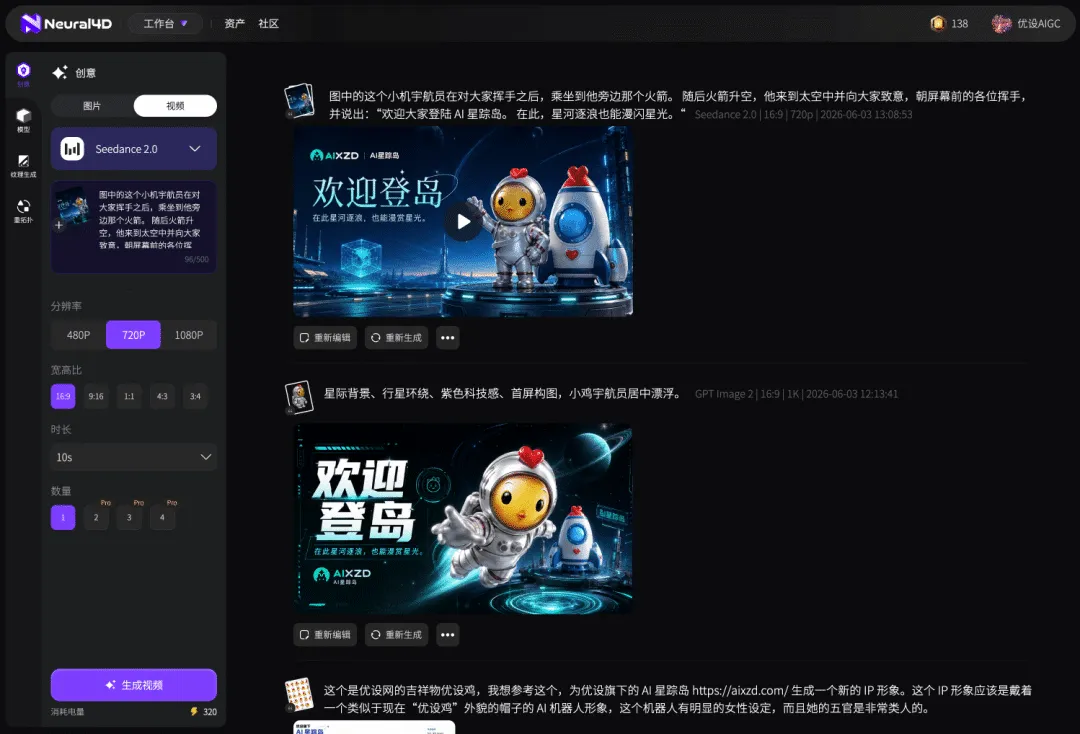
Task: Set quantity to 2 (Pro)
Action: tap(96, 517)
